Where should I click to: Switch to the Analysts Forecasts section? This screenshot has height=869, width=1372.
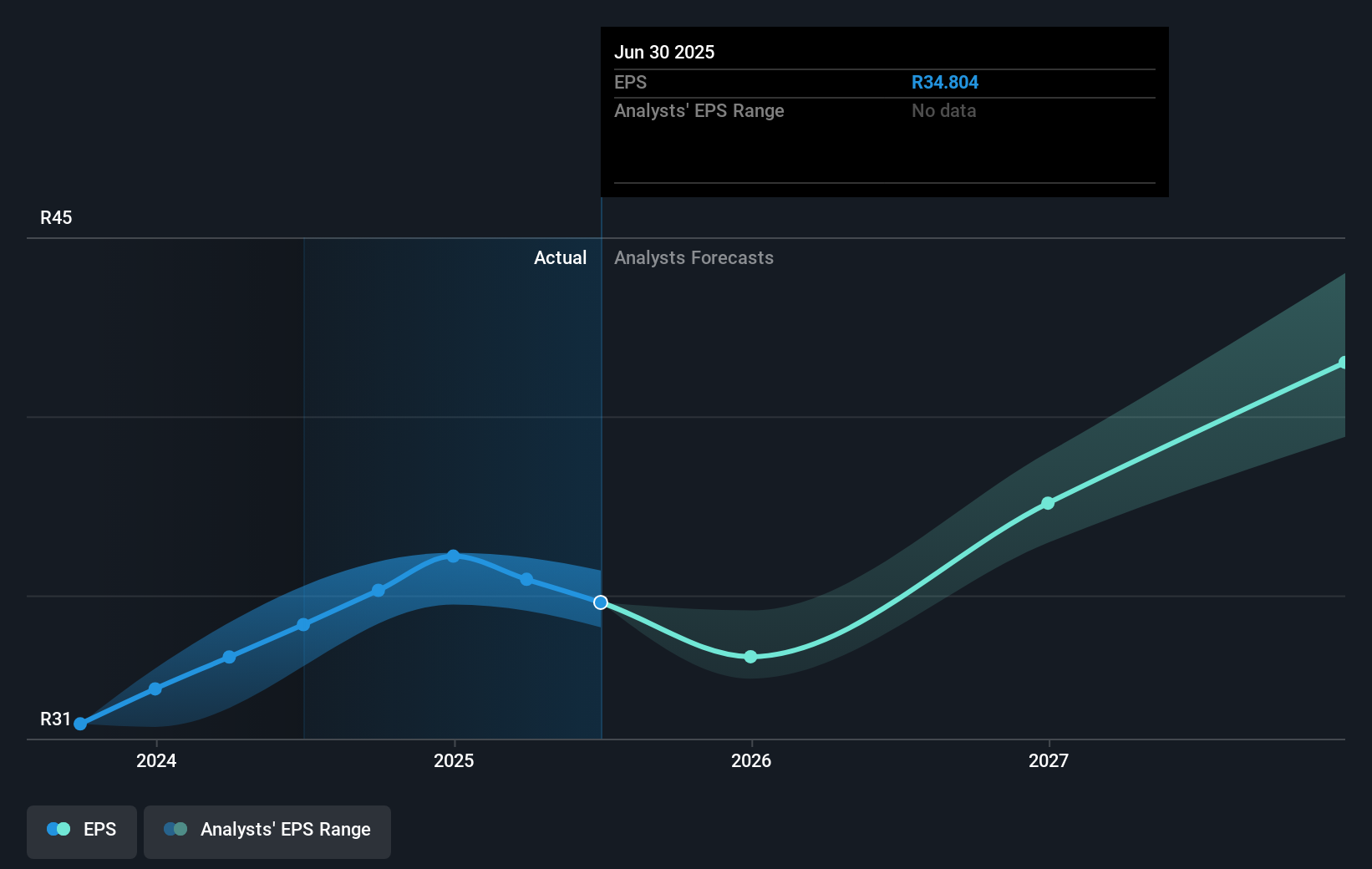[x=694, y=257]
